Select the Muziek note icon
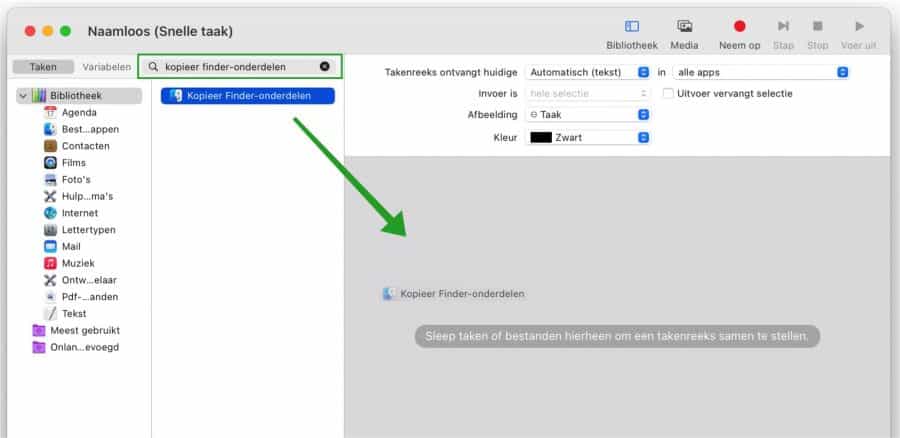 (x=51, y=263)
